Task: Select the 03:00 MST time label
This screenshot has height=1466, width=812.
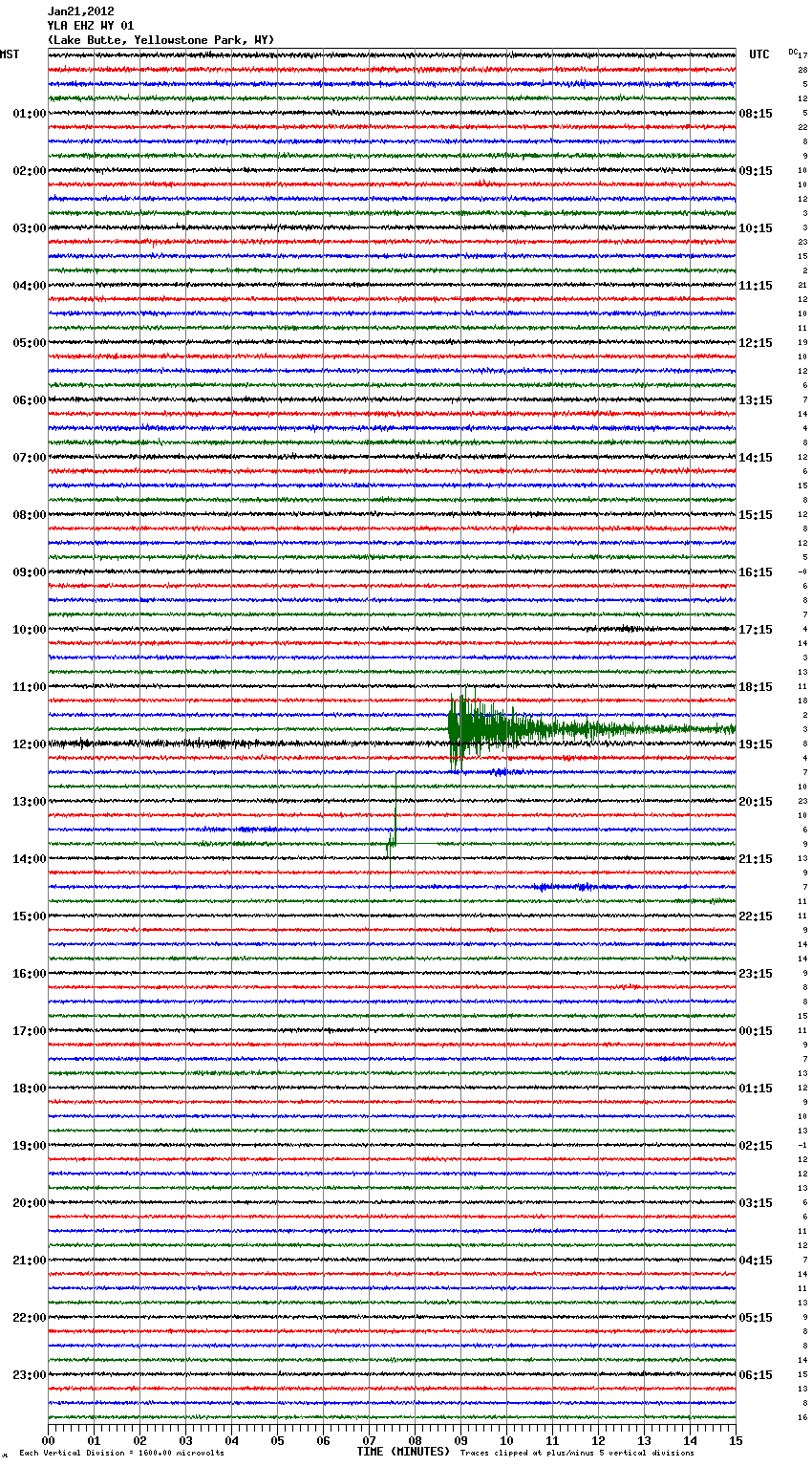Action: [30, 228]
